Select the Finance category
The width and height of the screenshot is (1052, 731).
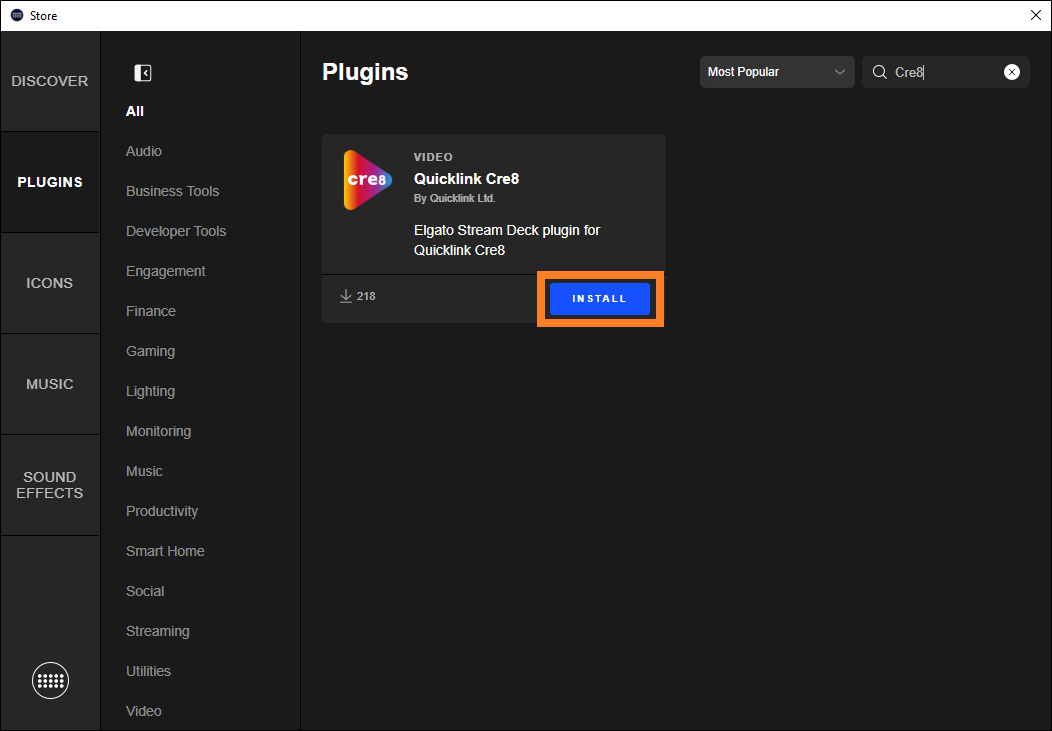(x=151, y=311)
